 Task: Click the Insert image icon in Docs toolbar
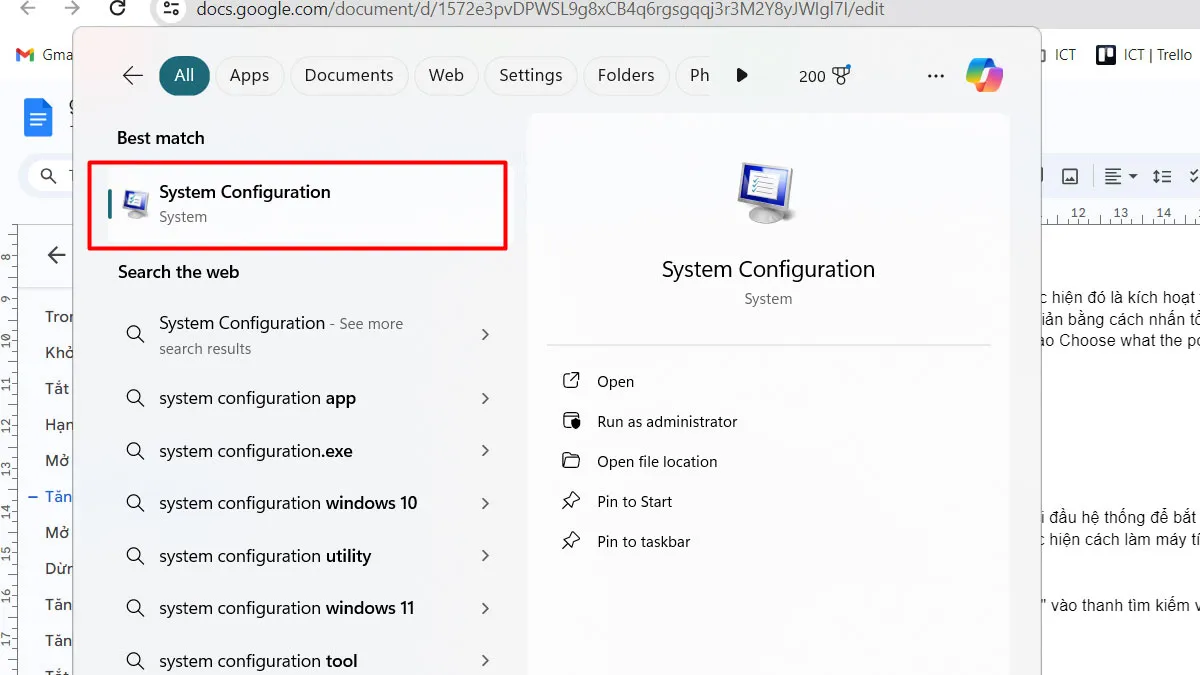(1069, 176)
